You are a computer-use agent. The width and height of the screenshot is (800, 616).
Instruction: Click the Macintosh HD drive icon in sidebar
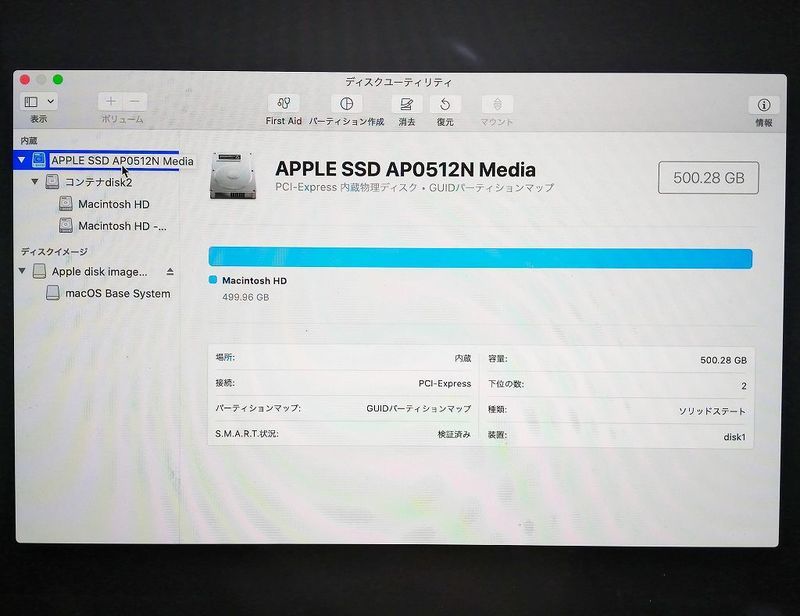point(65,204)
